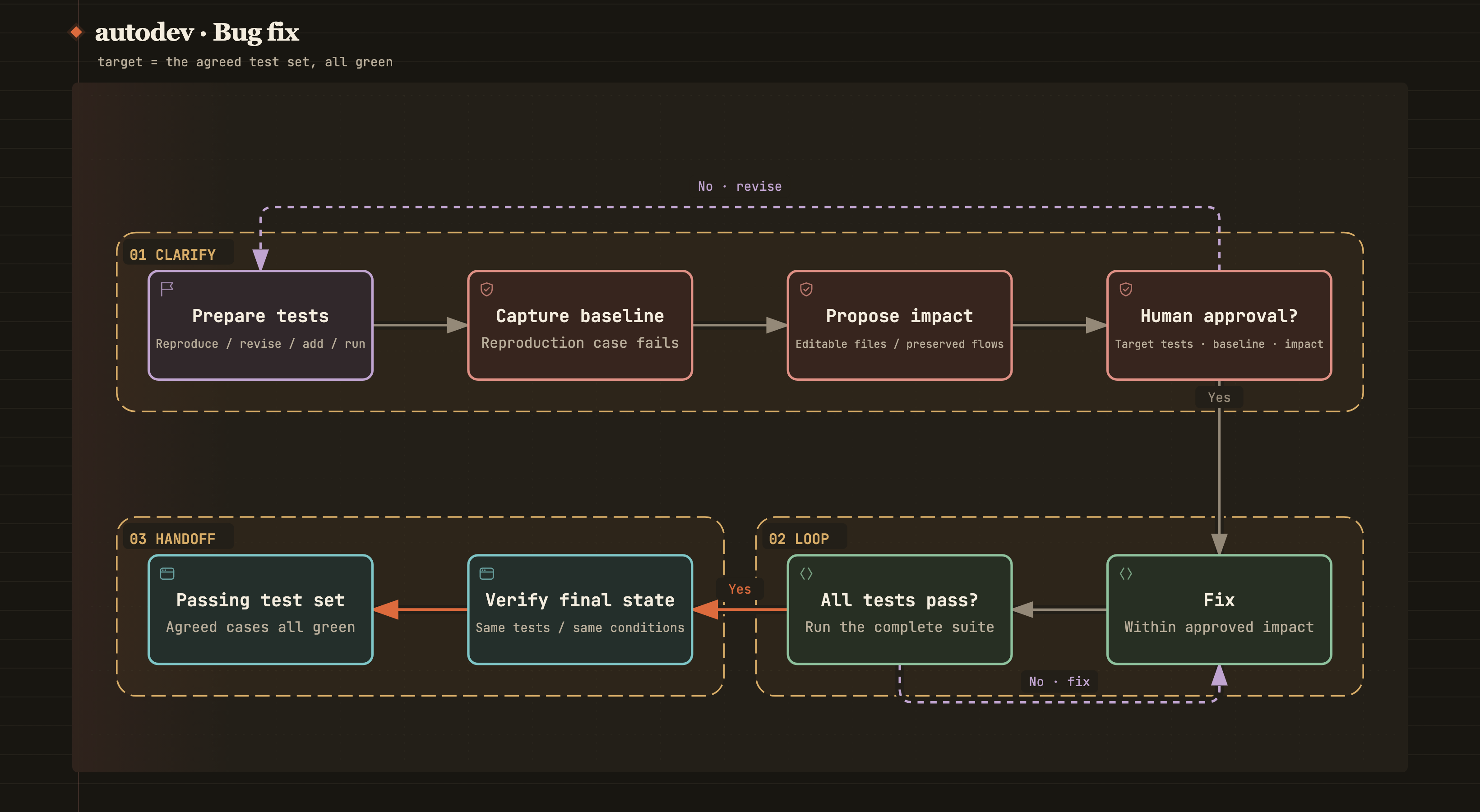Click the 01 CLARIFY group label

click(172, 254)
